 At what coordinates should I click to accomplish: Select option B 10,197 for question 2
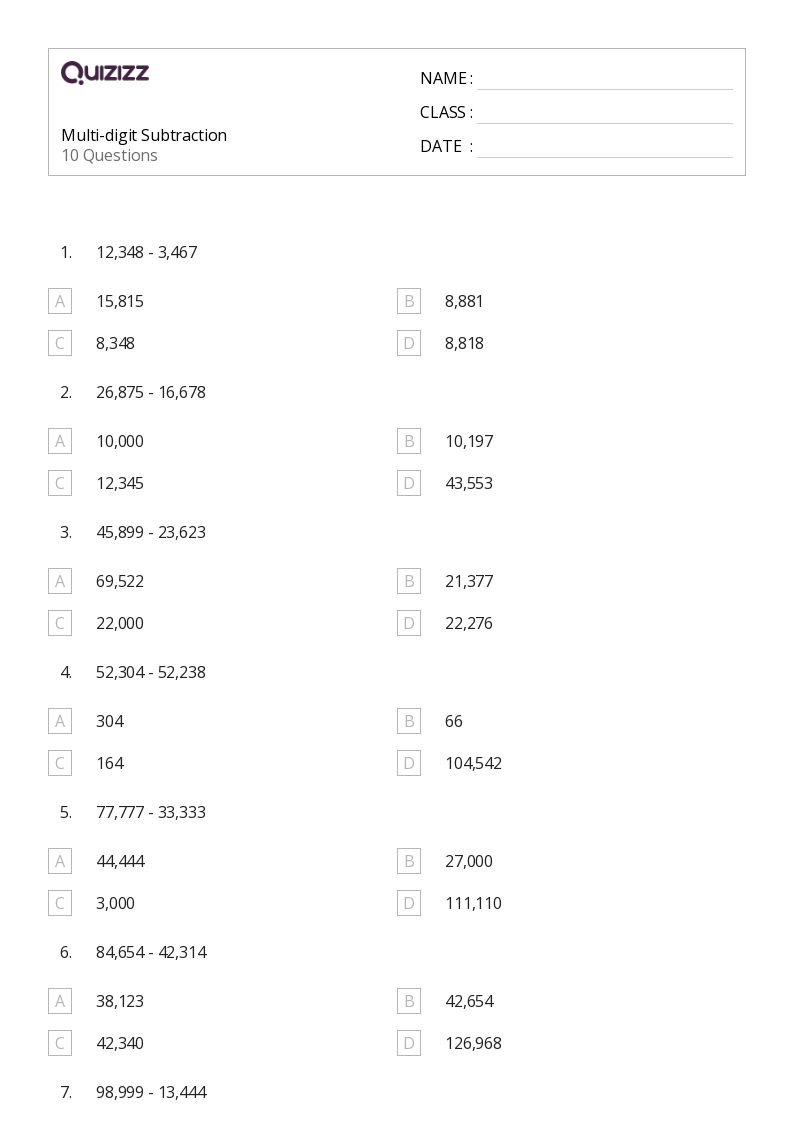click(x=409, y=441)
